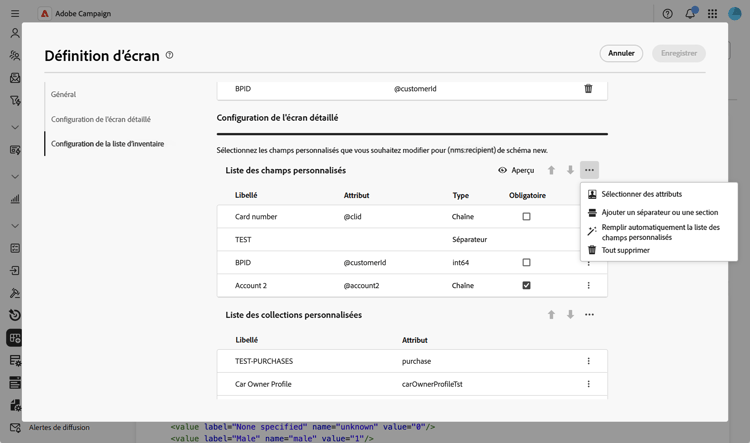Move custom field down arrow
This screenshot has width=750, height=443.
pyautogui.click(x=570, y=170)
